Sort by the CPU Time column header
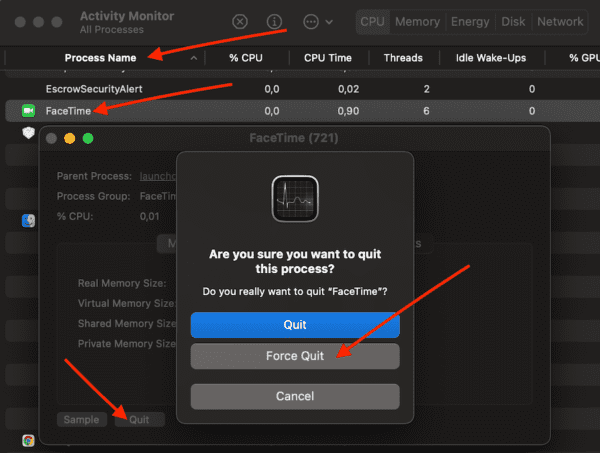Image resolution: width=600 pixels, height=453 pixels. pyautogui.click(x=328, y=58)
